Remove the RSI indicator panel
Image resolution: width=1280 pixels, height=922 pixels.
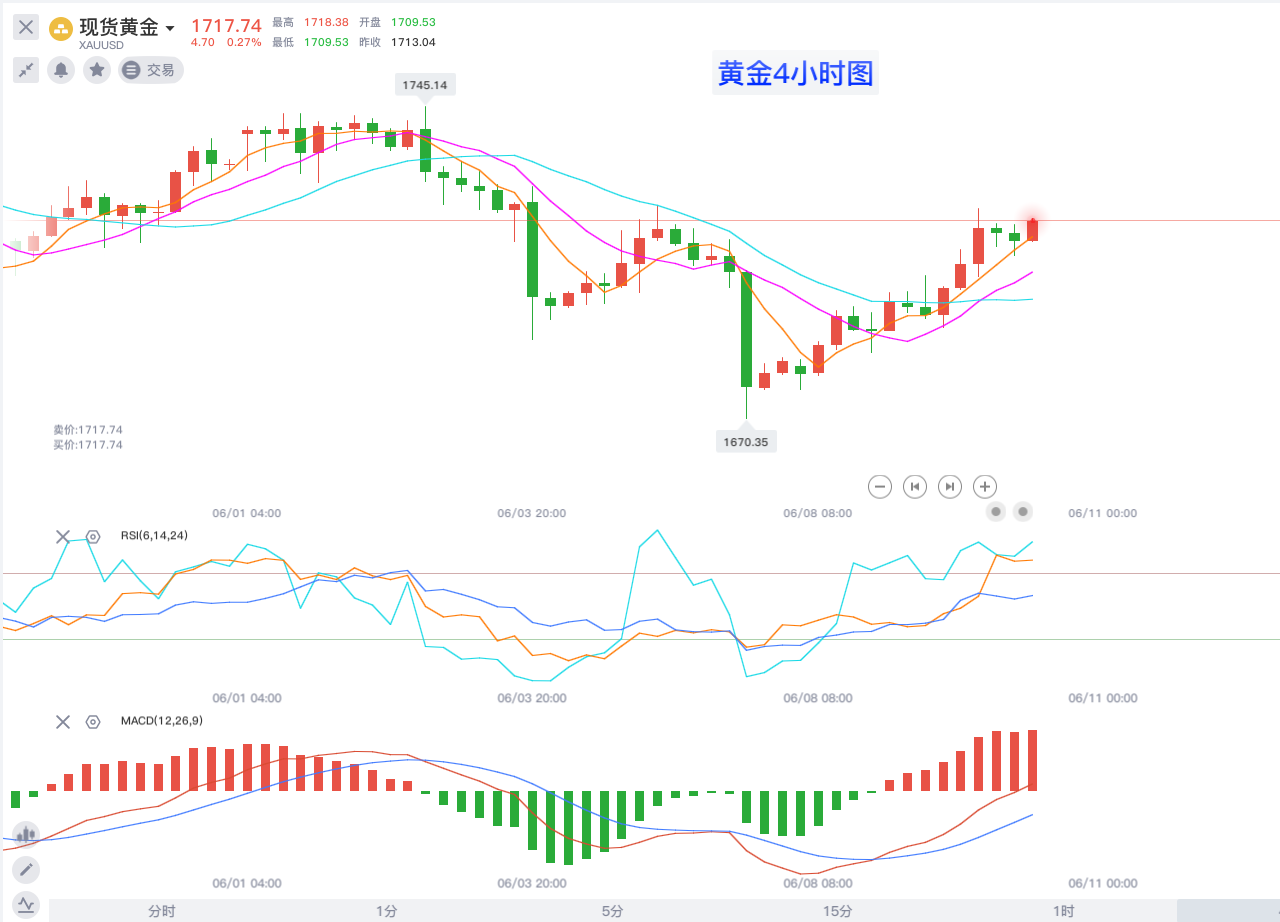[63, 537]
